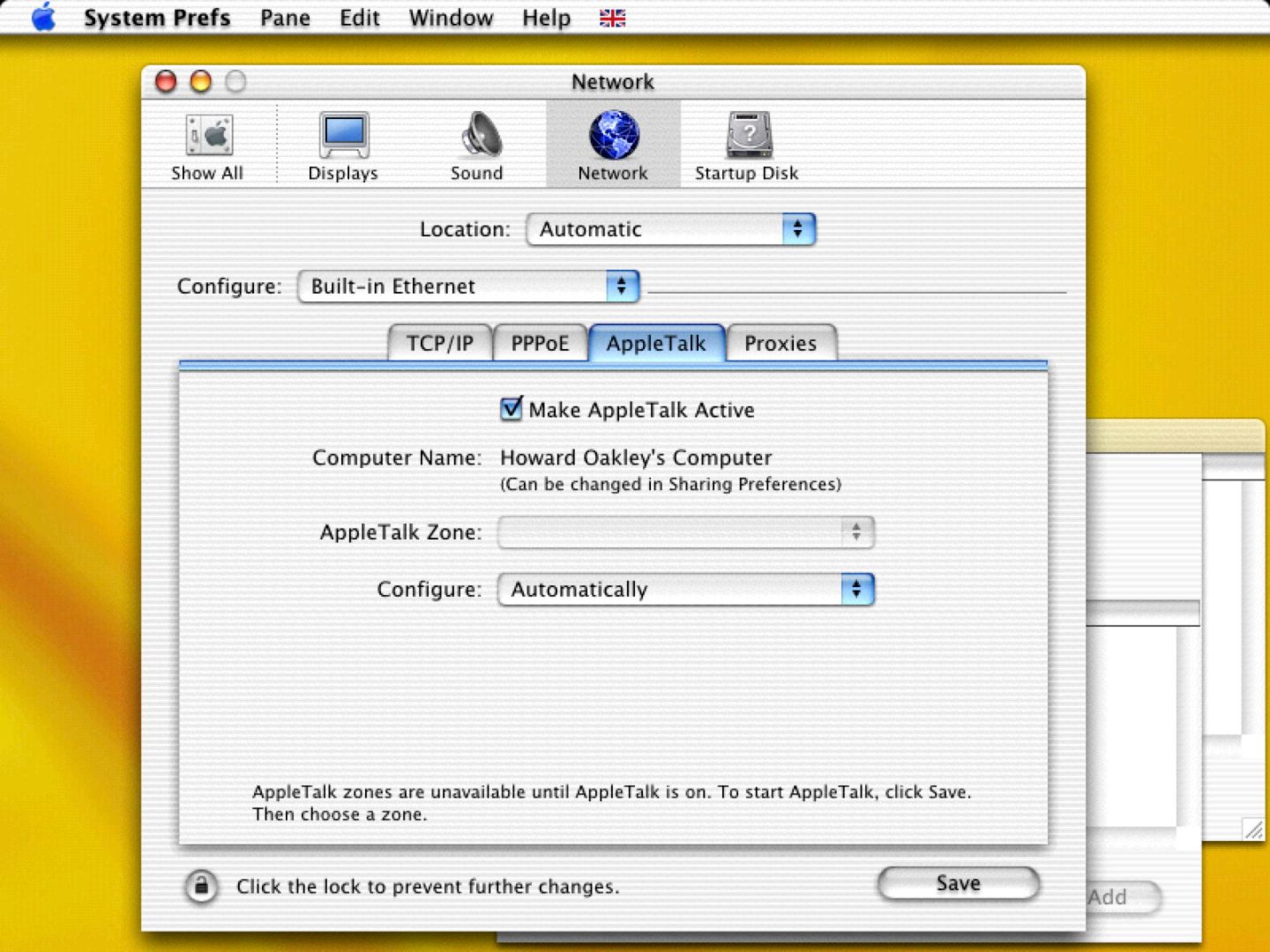Click the Network window title bar
Image resolution: width=1270 pixels, height=952 pixels.
[x=613, y=82]
